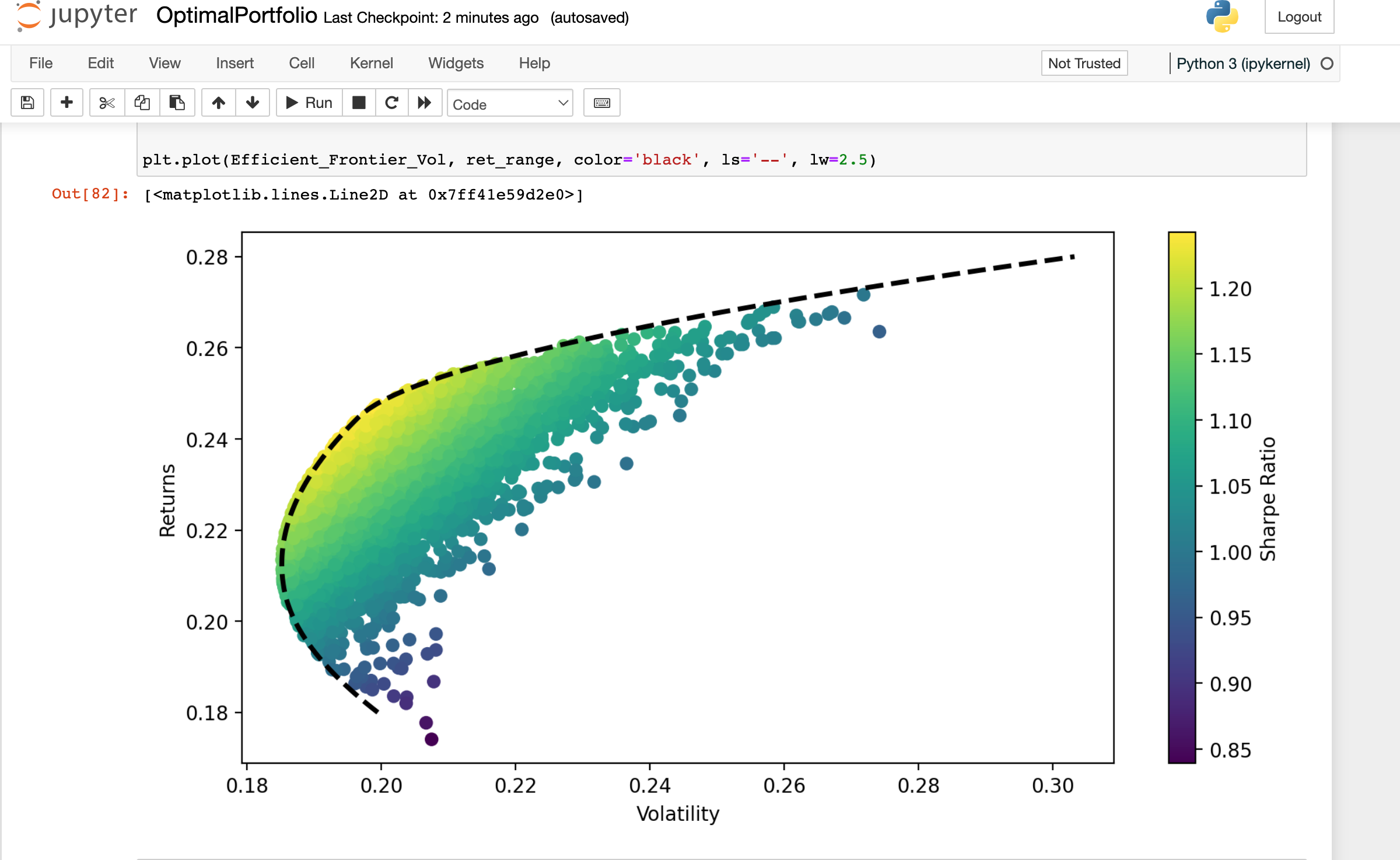Paste cell from clipboard
Image resolution: width=1400 pixels, height=860 pixels.
coord(177,103)
